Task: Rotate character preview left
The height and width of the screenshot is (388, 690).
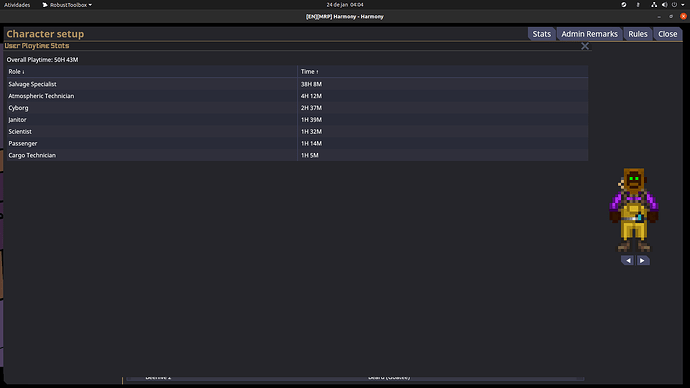Action: [x=628, y=260]
